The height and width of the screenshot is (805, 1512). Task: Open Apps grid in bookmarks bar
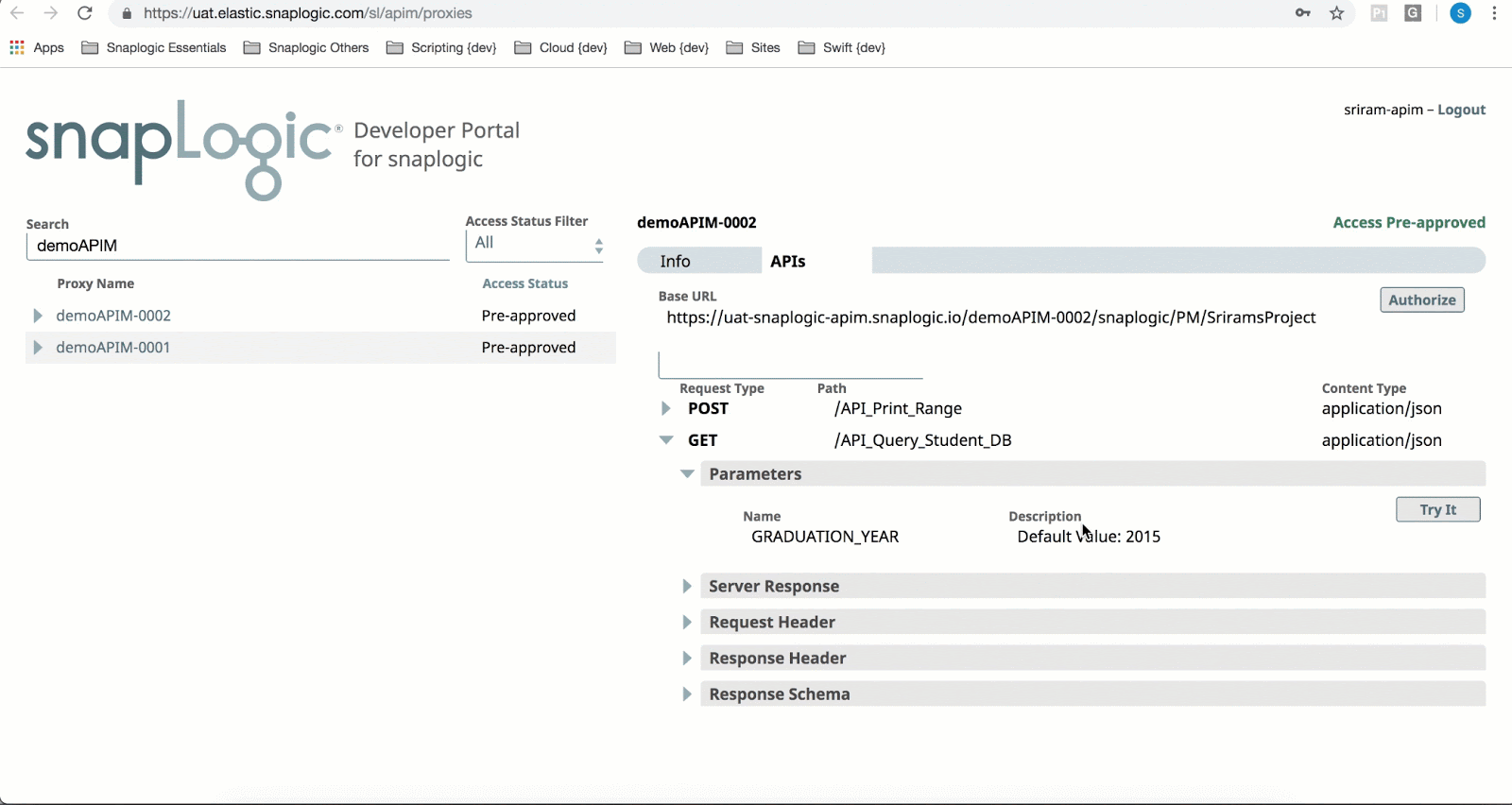[x=37, y=47]
